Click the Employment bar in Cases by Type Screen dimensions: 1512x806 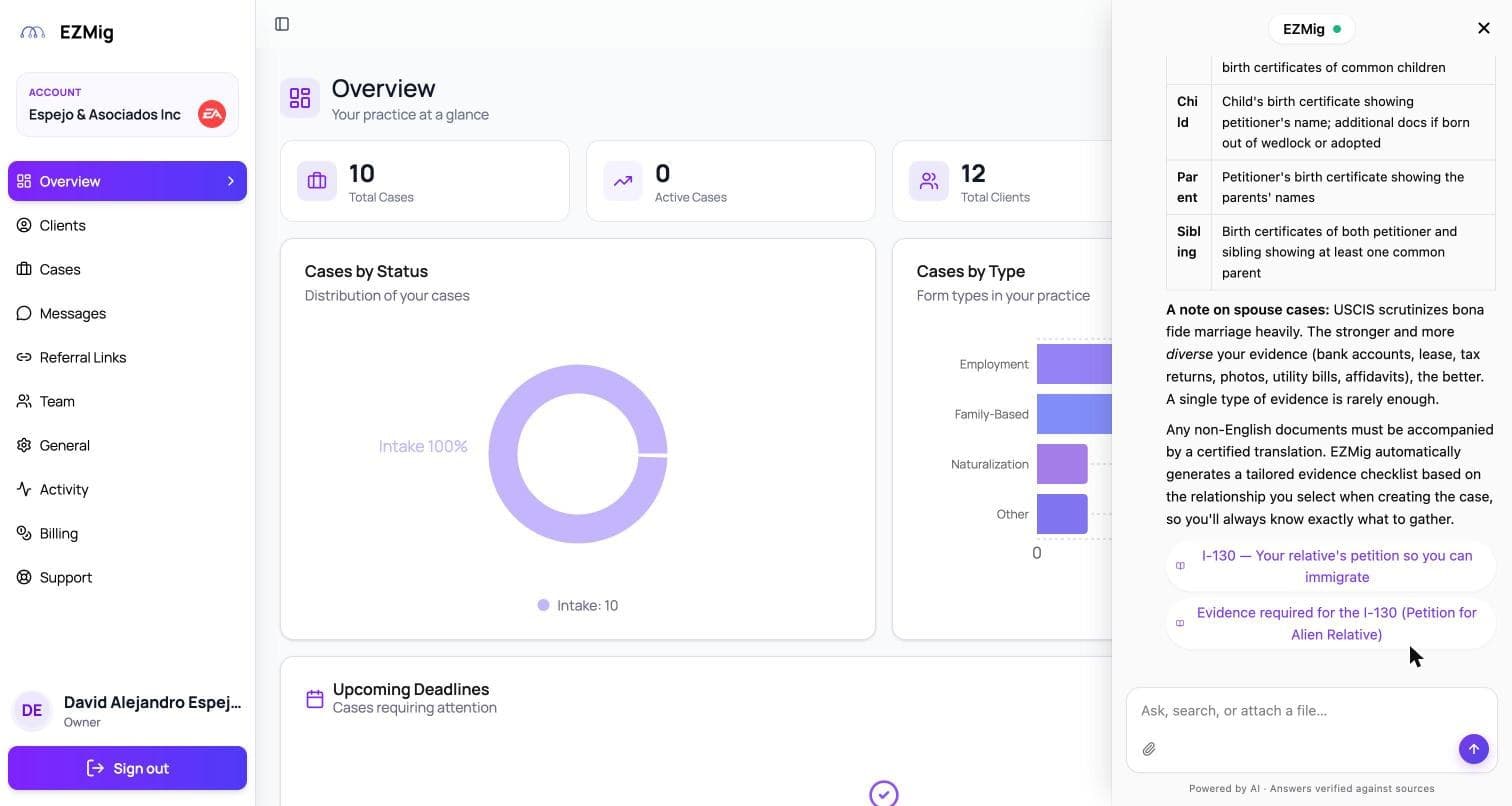click(1074, 364)
